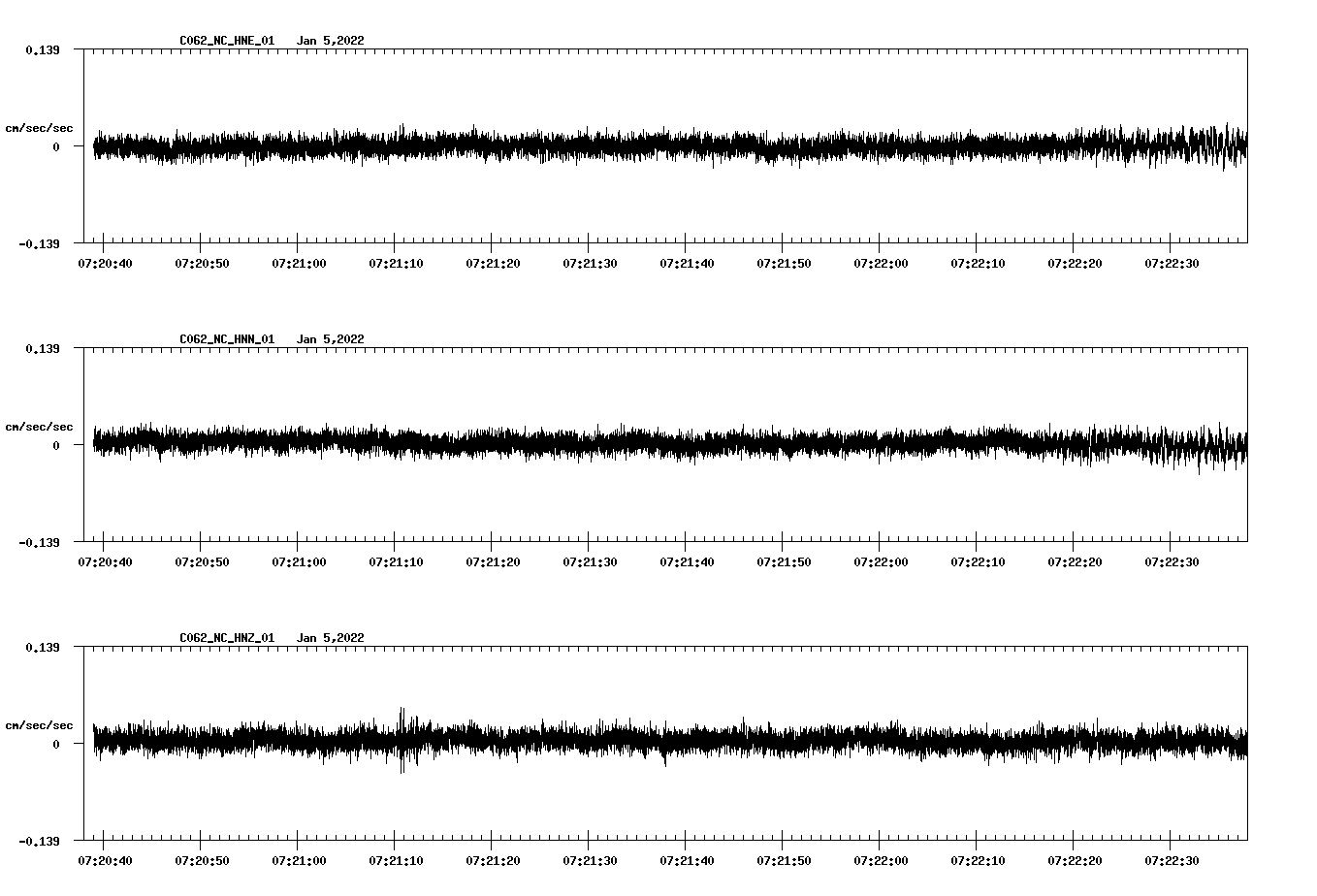Click the C062_NC_HNN_01 plot title

click(x=227, y=339)
